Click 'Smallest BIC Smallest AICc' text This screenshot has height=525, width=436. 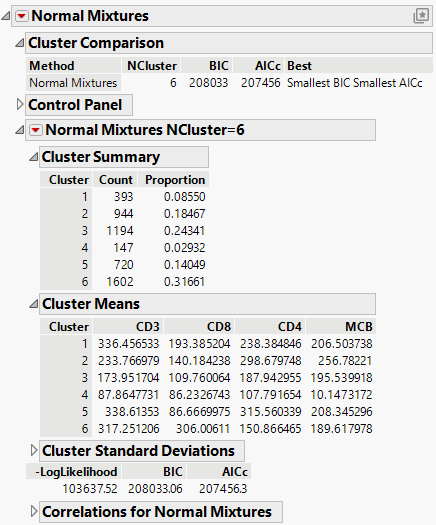click(x=355, y=83)
